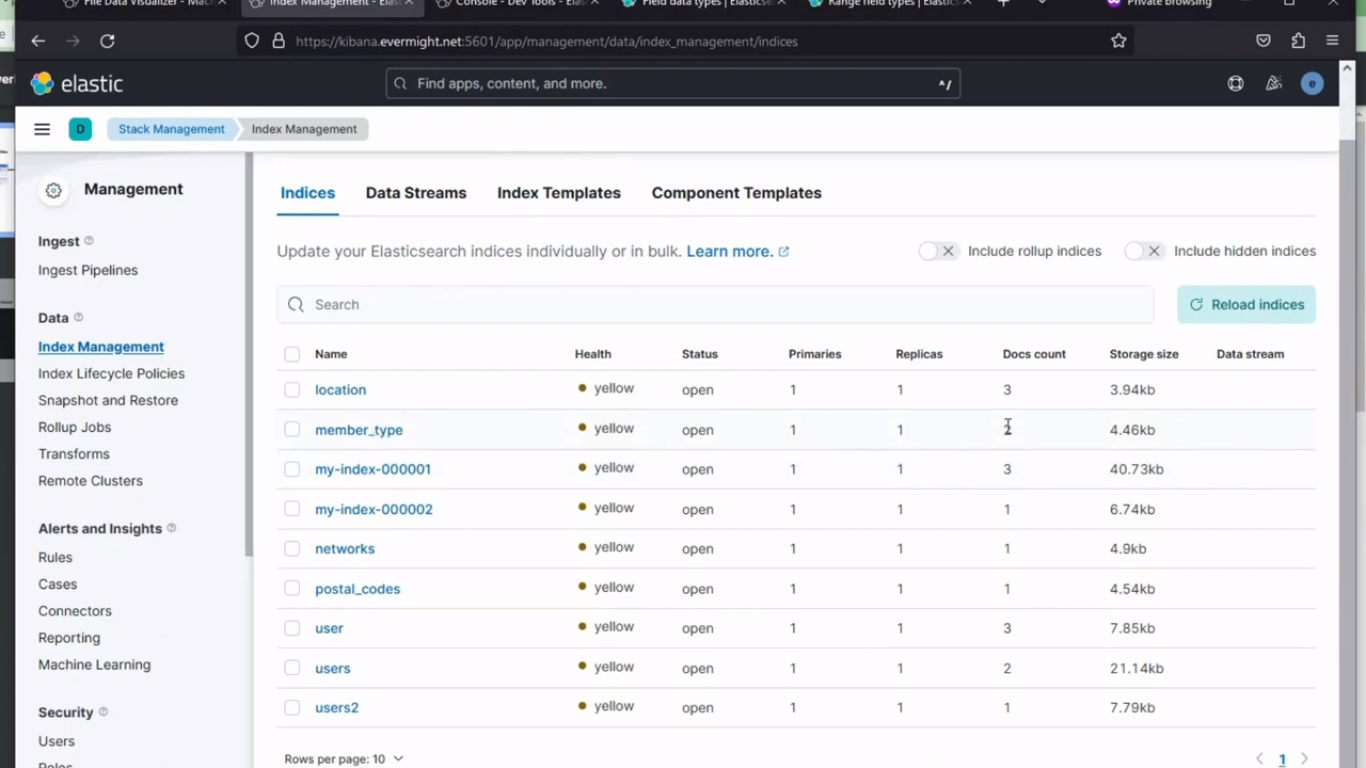Screen dimensions: 1366x768
Task: Check the postal_codes index checkbox
Action: 292,588
